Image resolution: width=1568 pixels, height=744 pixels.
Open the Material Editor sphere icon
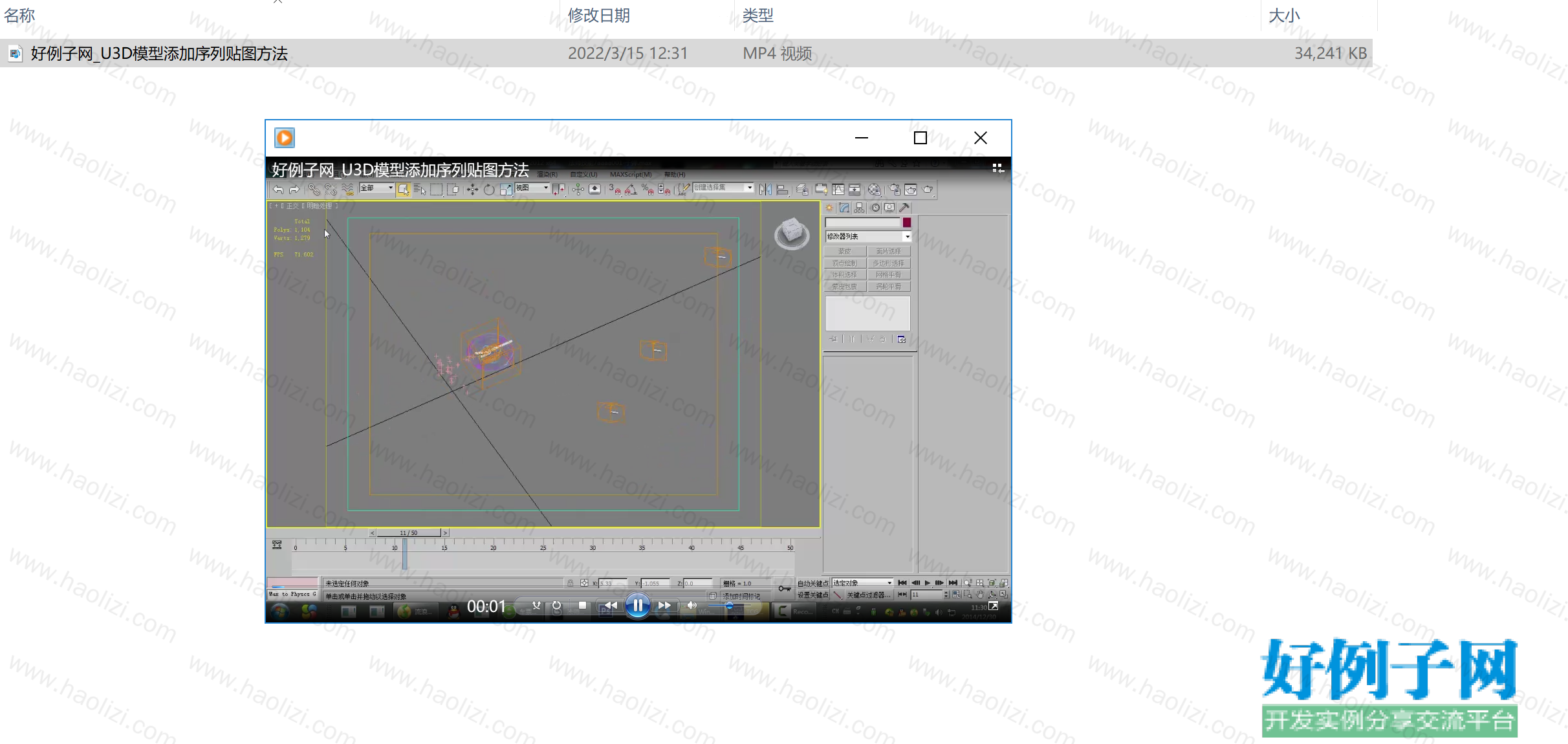(875, 190)
